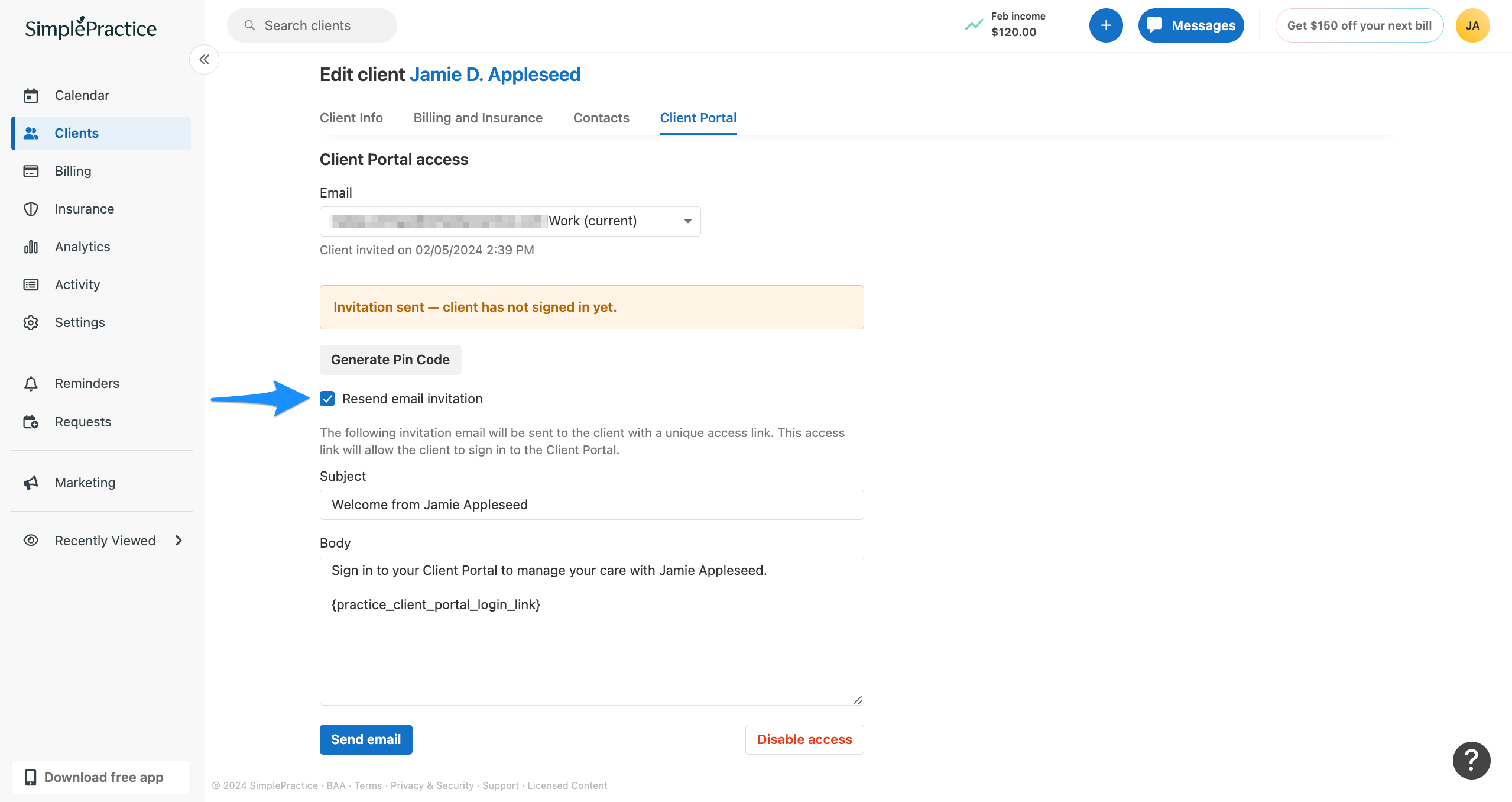This screenshot has width=1512, height=802.
Task: Click Client invited on 02/05/2024 text
Action: pos(427,250)
